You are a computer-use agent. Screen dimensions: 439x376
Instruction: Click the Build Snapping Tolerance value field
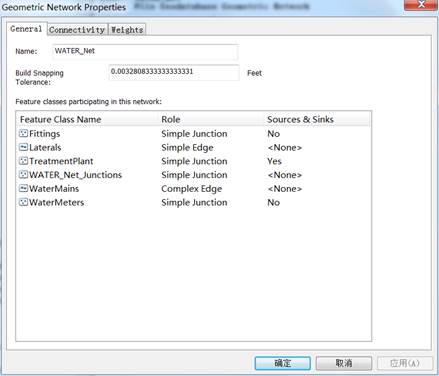174,72
